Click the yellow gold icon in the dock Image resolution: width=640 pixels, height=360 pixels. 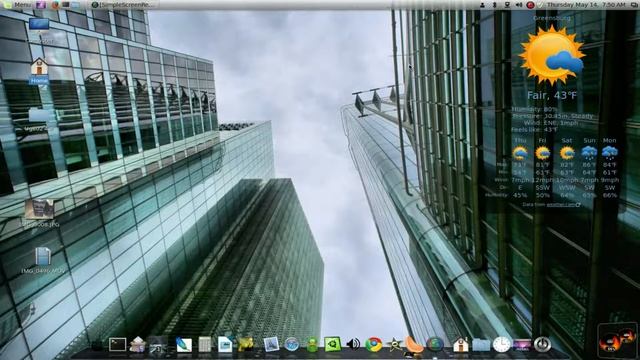[x=246, y=345]
